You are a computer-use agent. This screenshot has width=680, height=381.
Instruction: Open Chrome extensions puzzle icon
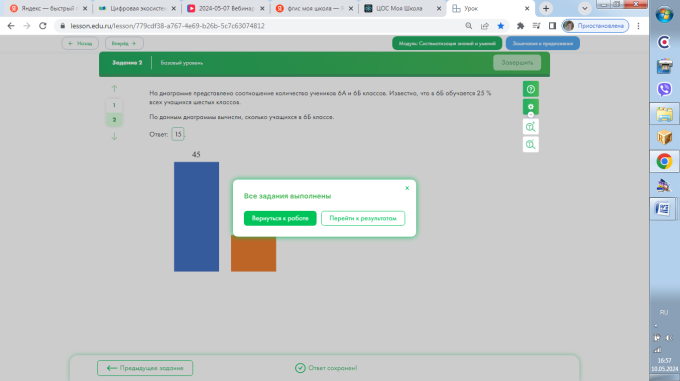tap(520, 26)
